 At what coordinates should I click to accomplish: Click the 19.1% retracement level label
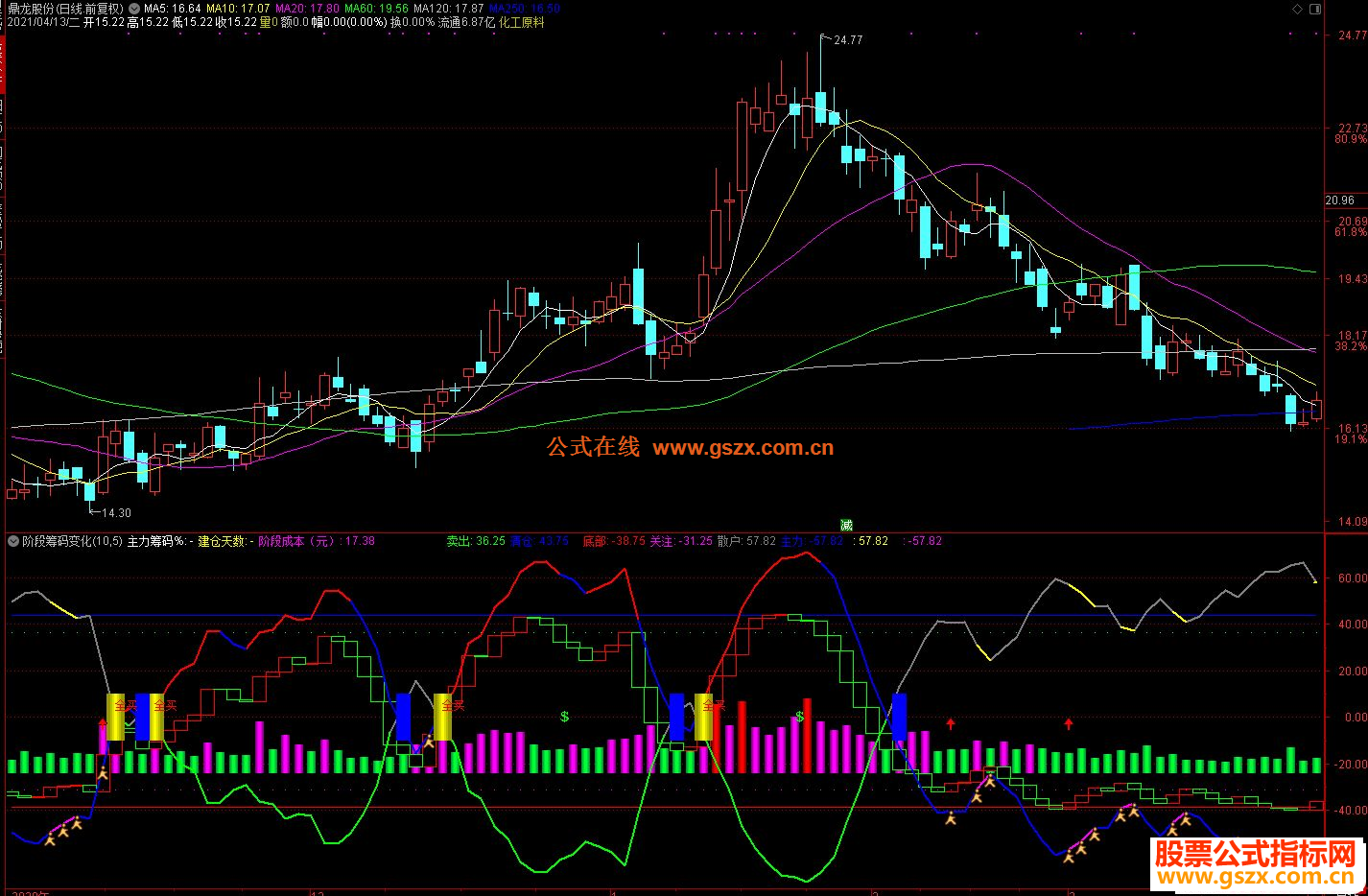[1351, 439]
